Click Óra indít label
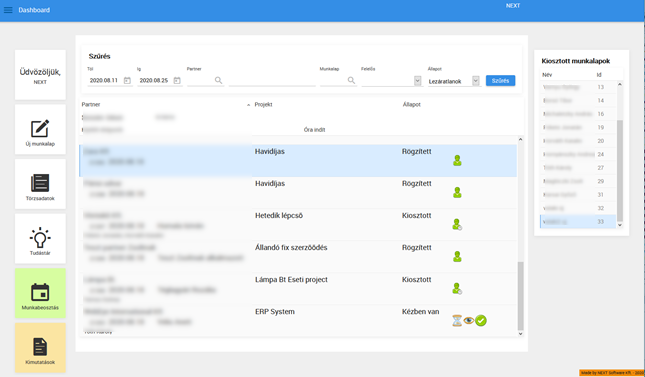Image resolution: width=645 pixels, height=377 pixels. [314, 130]
